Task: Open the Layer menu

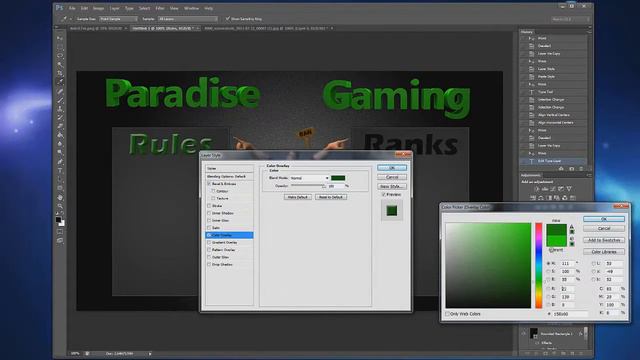Action: (x=115, y=8)
